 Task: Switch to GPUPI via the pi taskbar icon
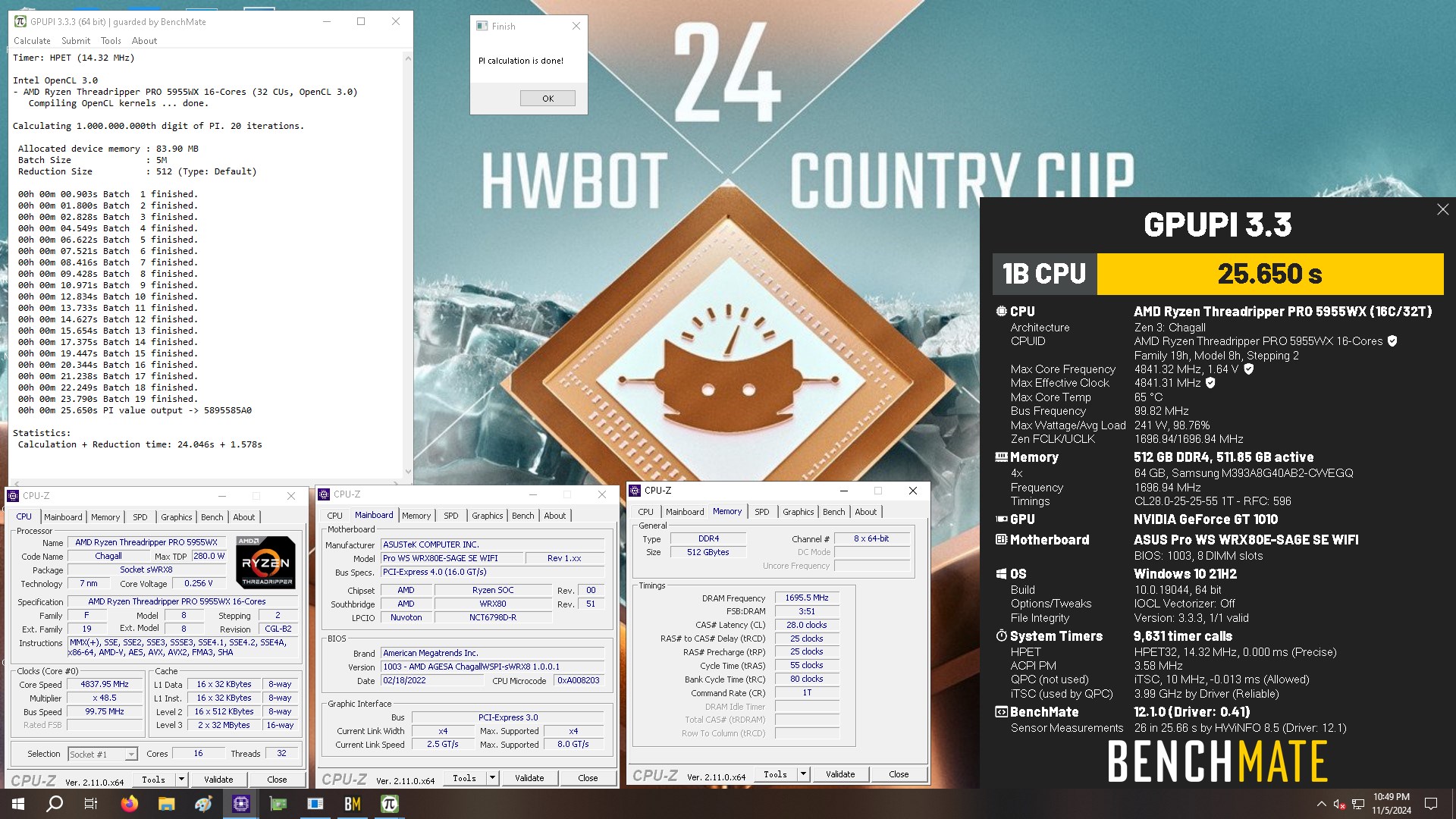tap(390, 804)
